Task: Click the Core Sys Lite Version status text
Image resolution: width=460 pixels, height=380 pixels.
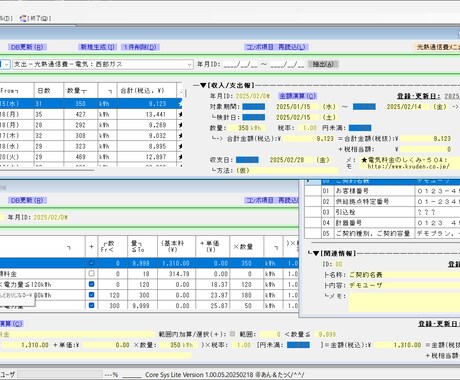Action: pyautogui.click(x=225, y=375)
